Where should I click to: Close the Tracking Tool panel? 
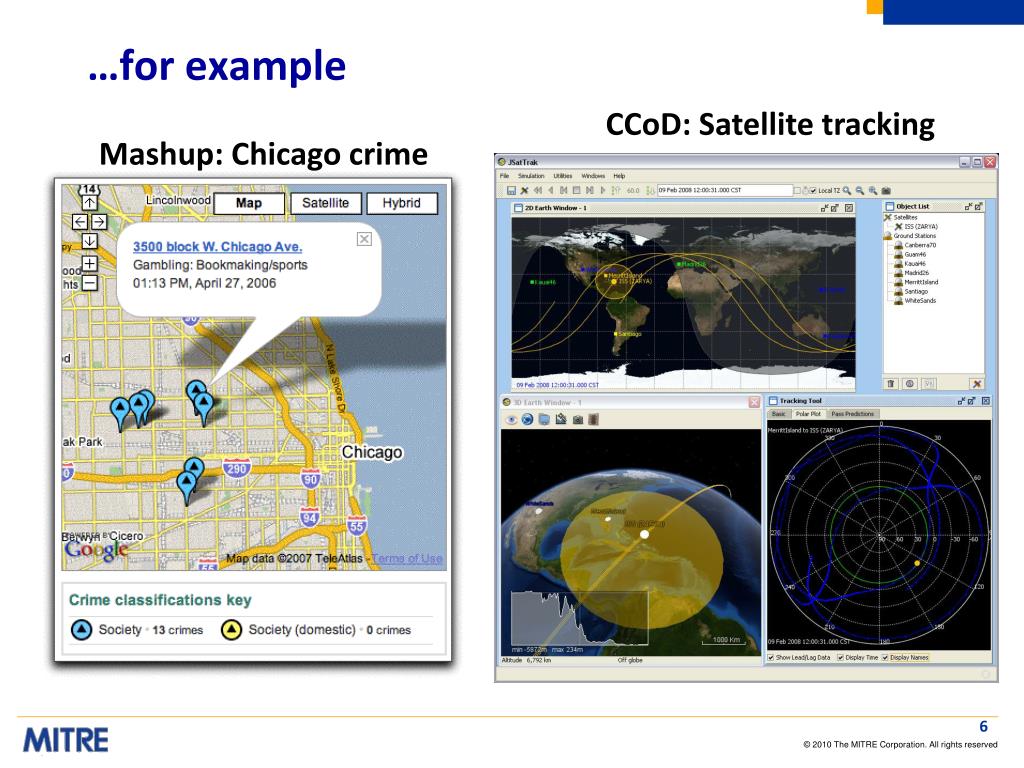[985, 400]
